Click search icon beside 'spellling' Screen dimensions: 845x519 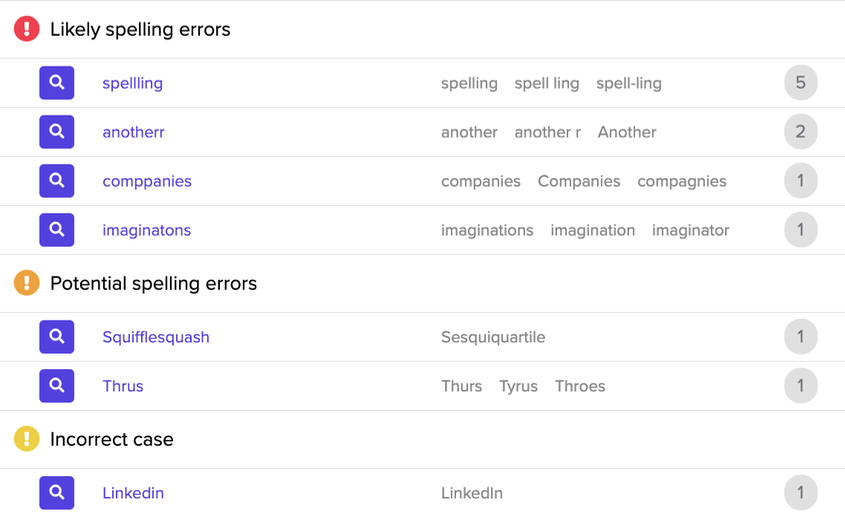(x=57, y=83)
